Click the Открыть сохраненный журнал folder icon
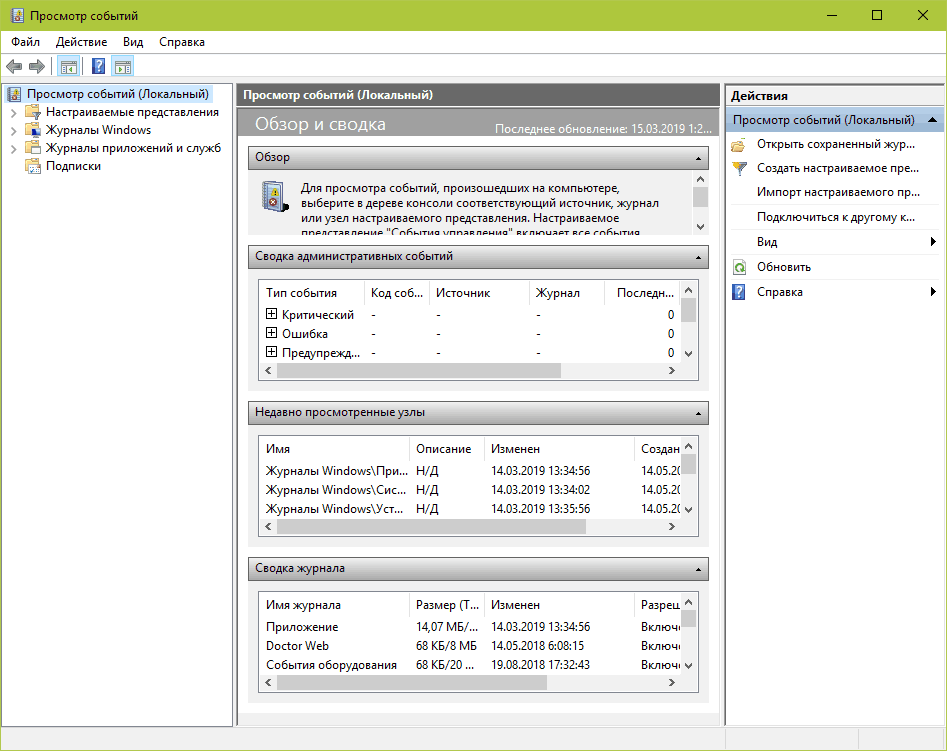Viewport: 947px width, 751px height. point(739,144)
